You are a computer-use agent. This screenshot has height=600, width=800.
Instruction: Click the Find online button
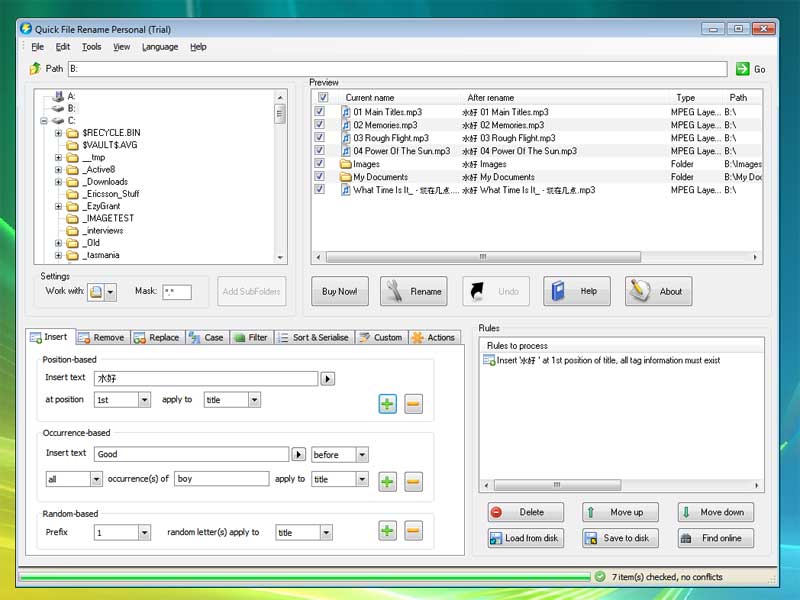715,538
